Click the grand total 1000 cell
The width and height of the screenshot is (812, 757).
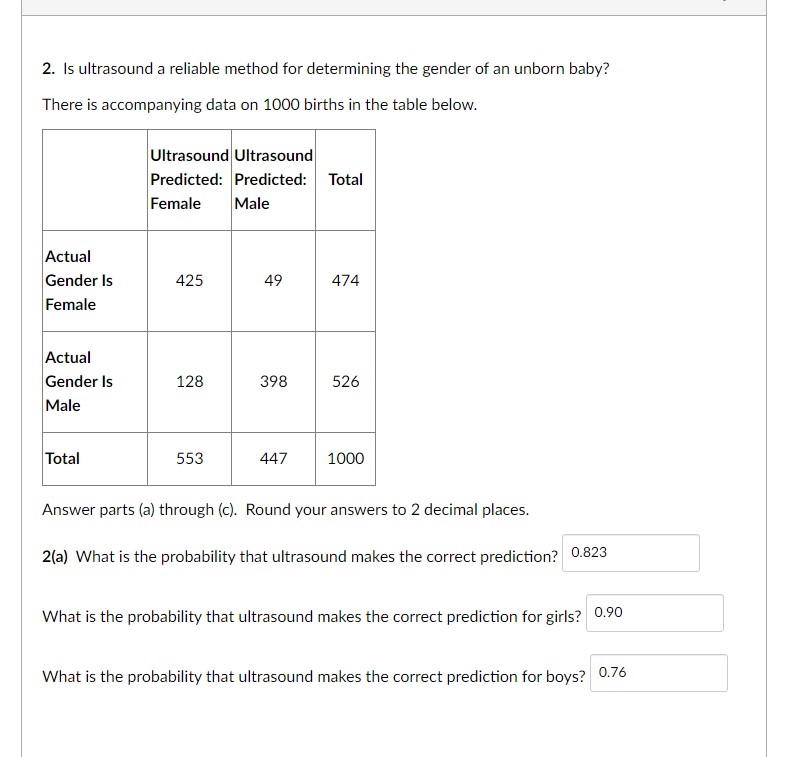345,459
